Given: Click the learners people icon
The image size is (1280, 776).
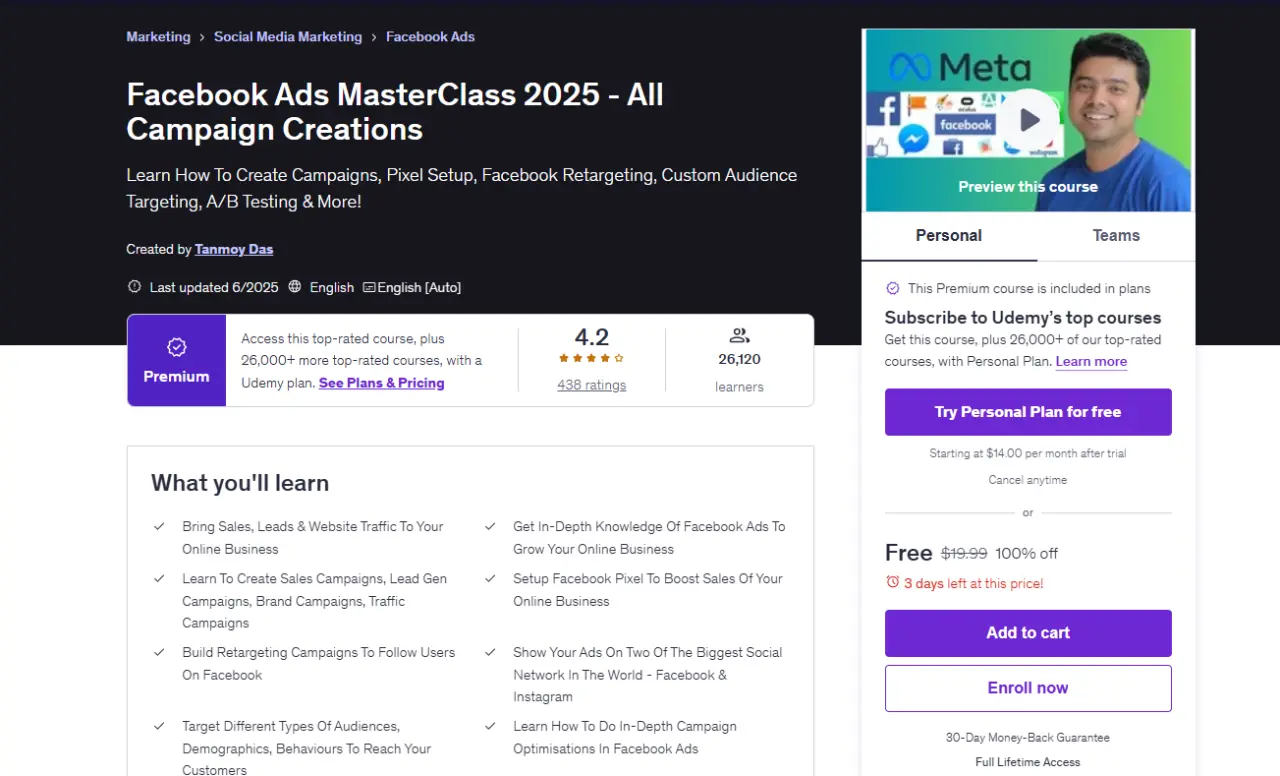Looking at the screenshot, I should [739, 336].
